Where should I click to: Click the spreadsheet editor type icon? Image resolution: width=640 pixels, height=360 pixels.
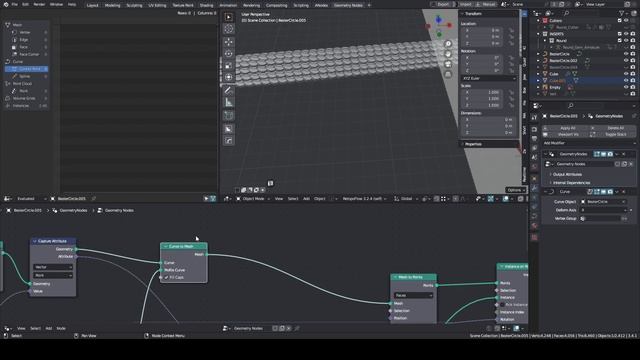click(x=7, y=198)
